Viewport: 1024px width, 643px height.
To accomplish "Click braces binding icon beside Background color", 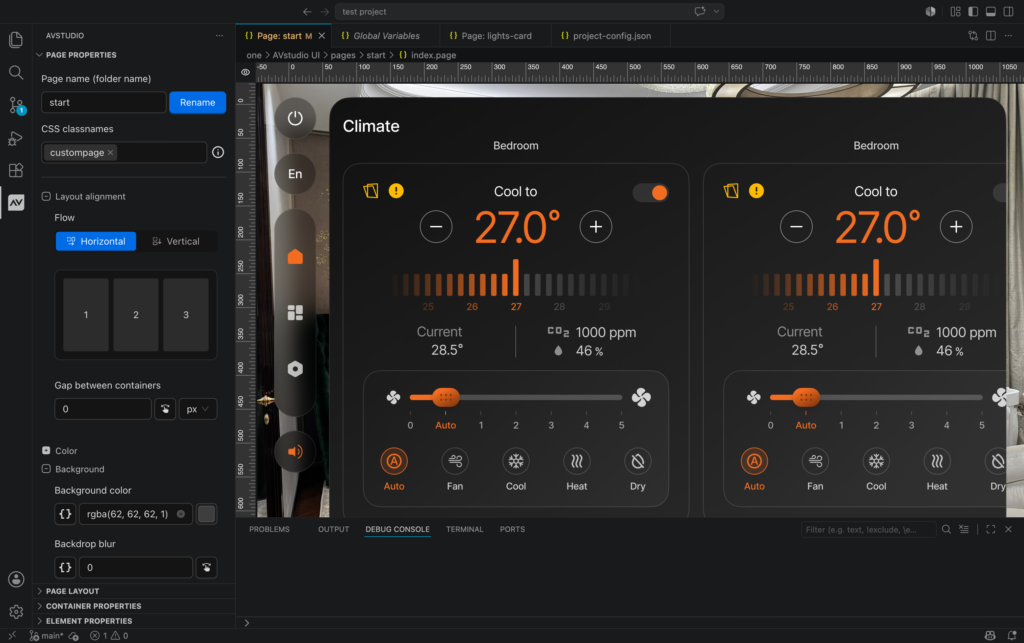I will (65, 514).
